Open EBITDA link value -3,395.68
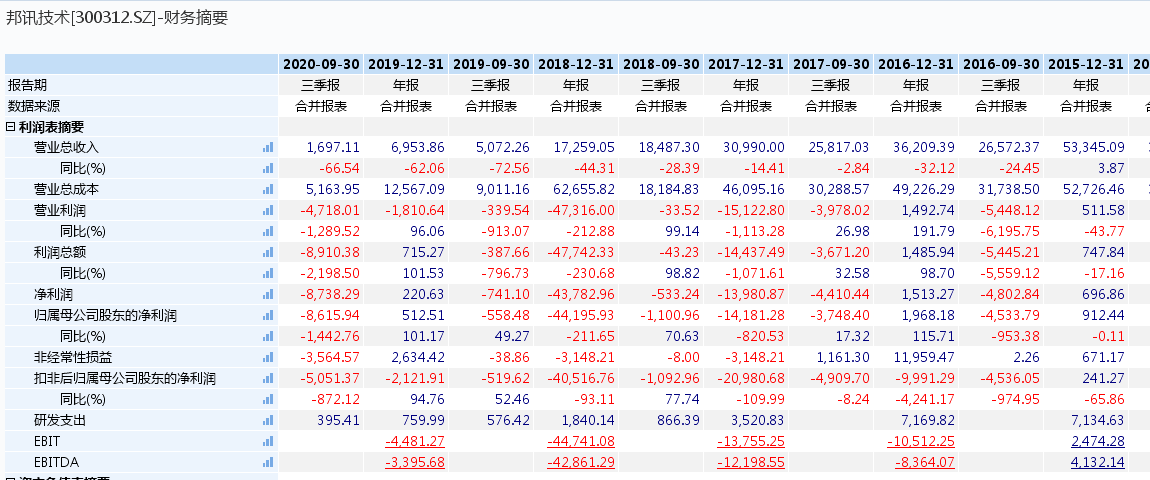 414,463
